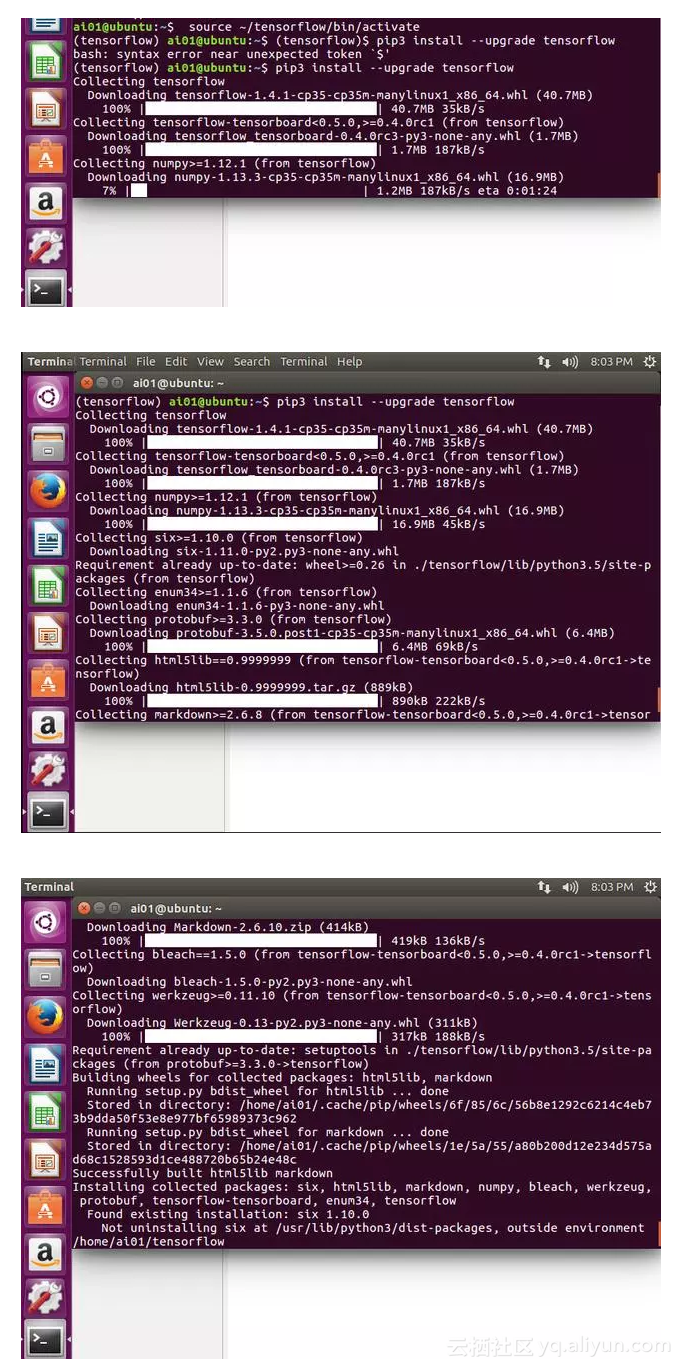Image resolution: width=682 pixels, height=1368 pixels.
Task: Open LibreOffice Impress in the top screenshot's launcher
Action: click(x=45, y=108)
